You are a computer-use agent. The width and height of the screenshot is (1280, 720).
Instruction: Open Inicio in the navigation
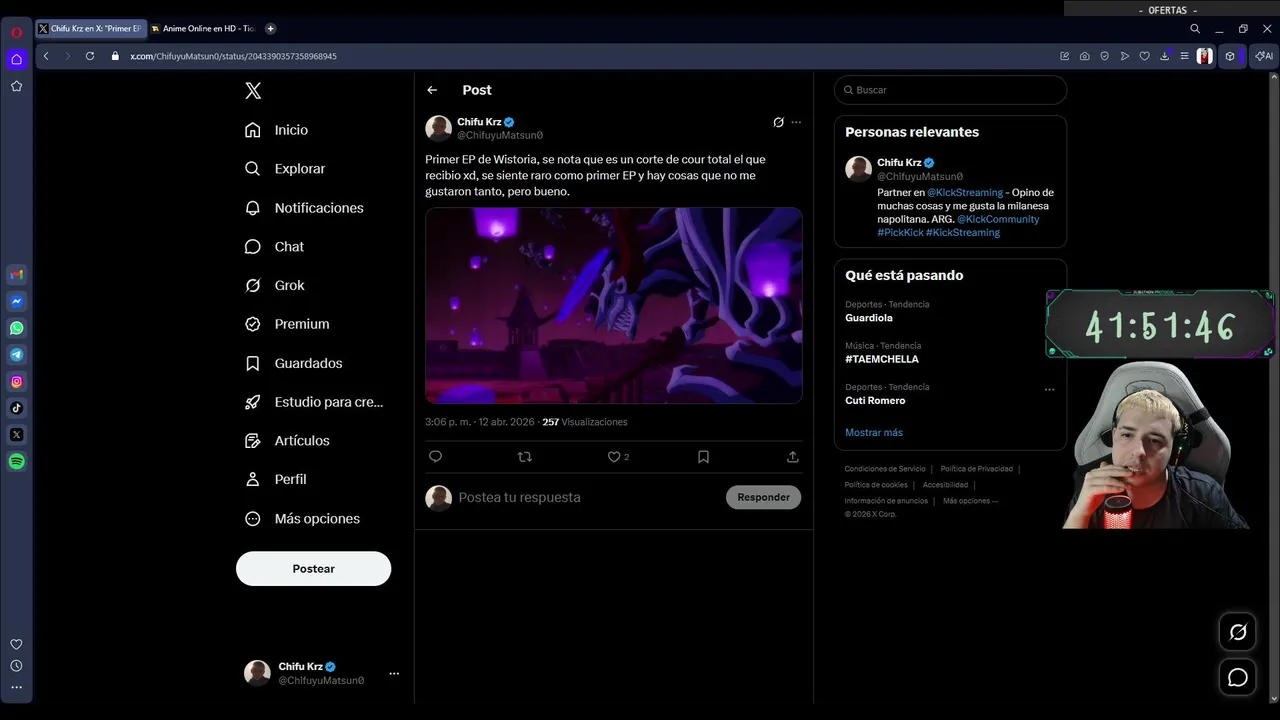(x=277, y=130)
